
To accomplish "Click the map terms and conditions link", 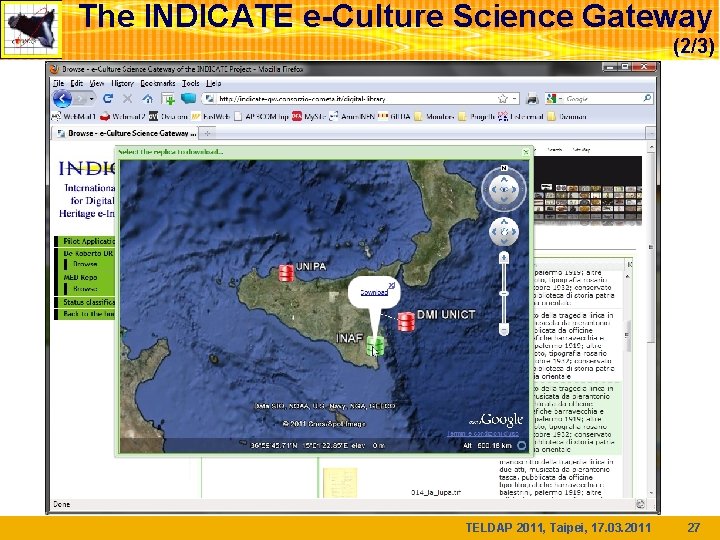I will tap(483, 433).
